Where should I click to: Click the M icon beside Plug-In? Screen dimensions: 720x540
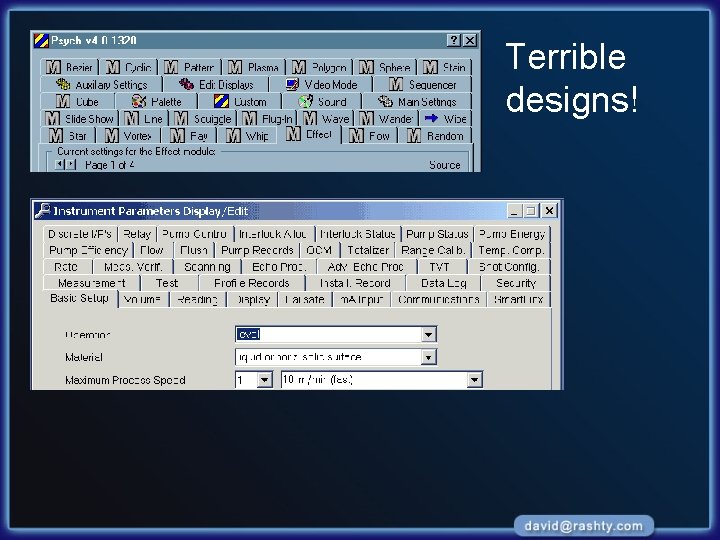click(249, 118)
